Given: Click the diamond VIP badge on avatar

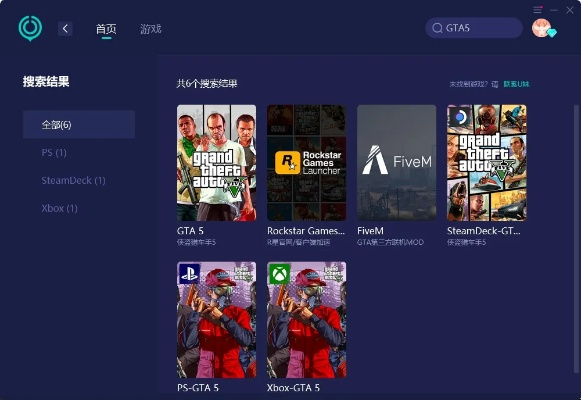Looking at the screenshot, I should (x=552, y=33).
